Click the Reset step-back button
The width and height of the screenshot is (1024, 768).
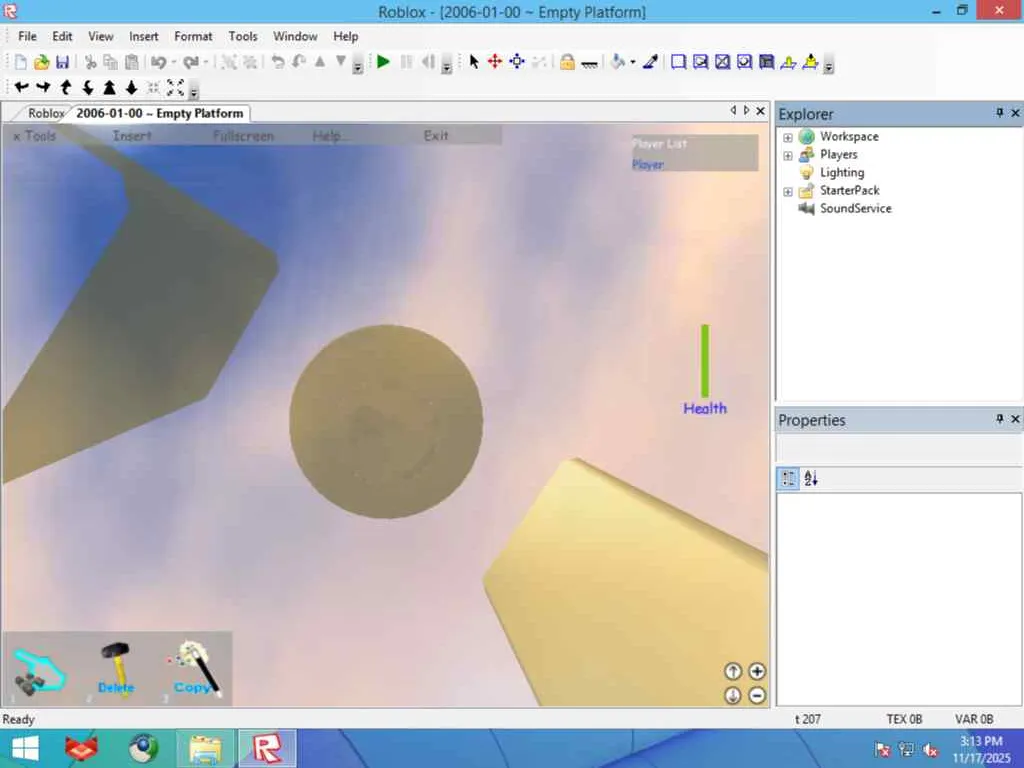coord(428,62)
